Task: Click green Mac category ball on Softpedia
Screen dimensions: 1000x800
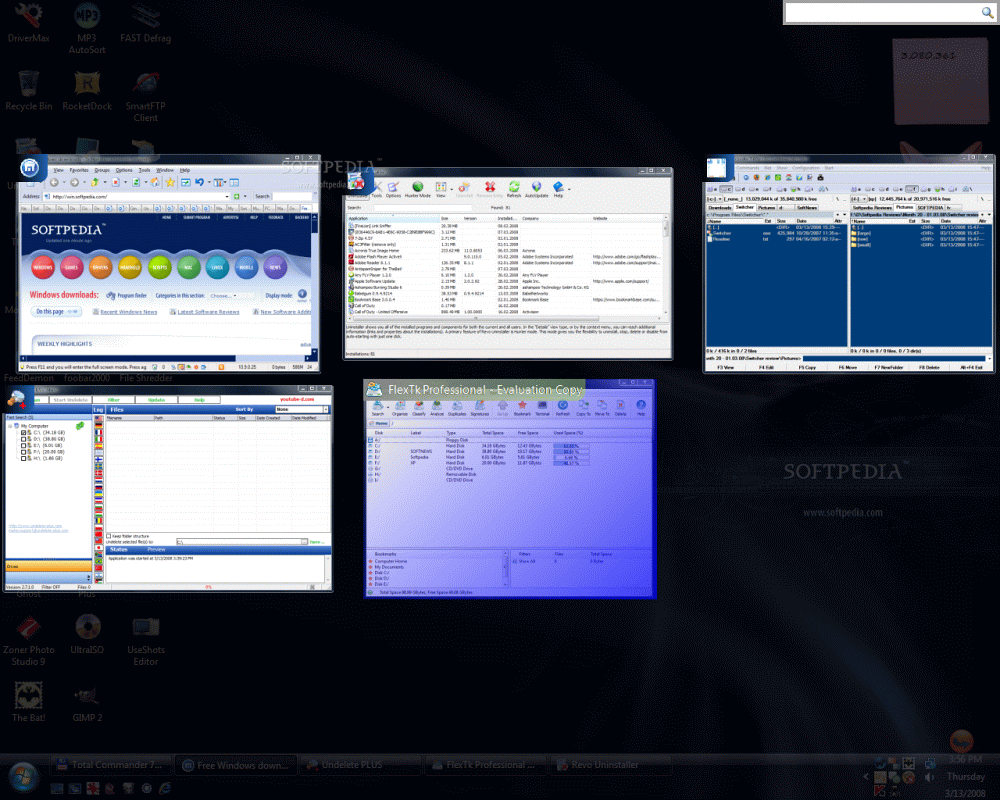Action: 189,267
